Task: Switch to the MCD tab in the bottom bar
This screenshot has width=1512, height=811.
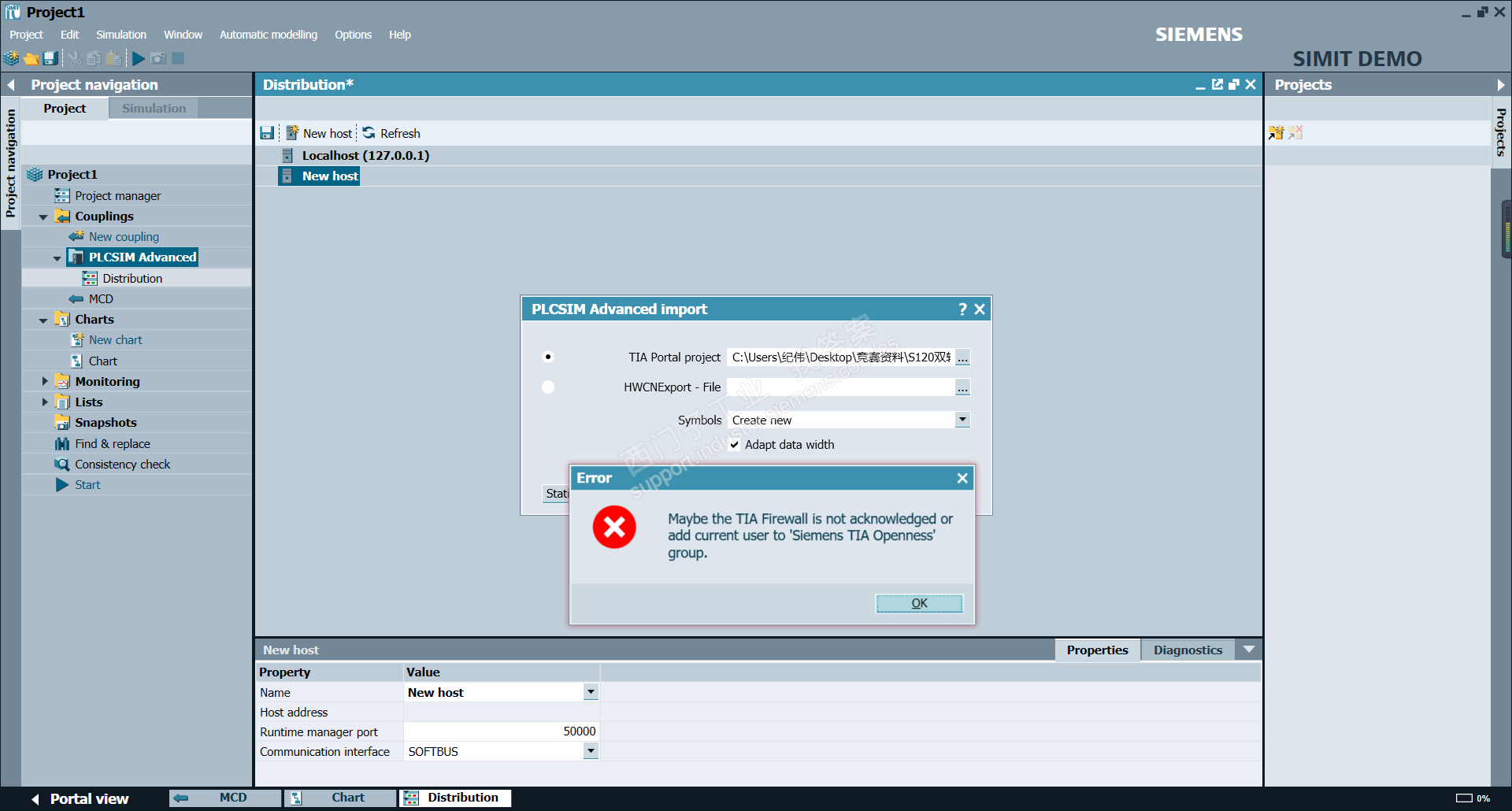Action: click(x=225, y=798)
